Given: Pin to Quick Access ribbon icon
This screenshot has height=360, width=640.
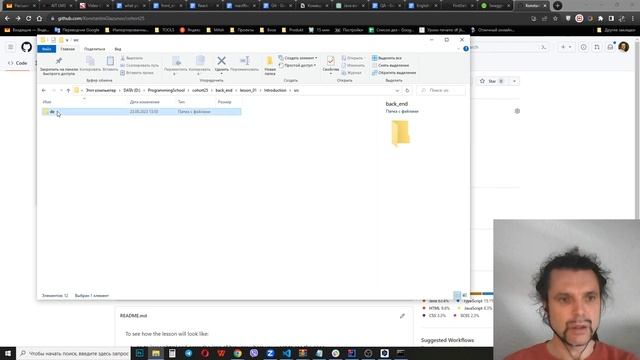Looking at the screenshot, I should tap(59, 65).
